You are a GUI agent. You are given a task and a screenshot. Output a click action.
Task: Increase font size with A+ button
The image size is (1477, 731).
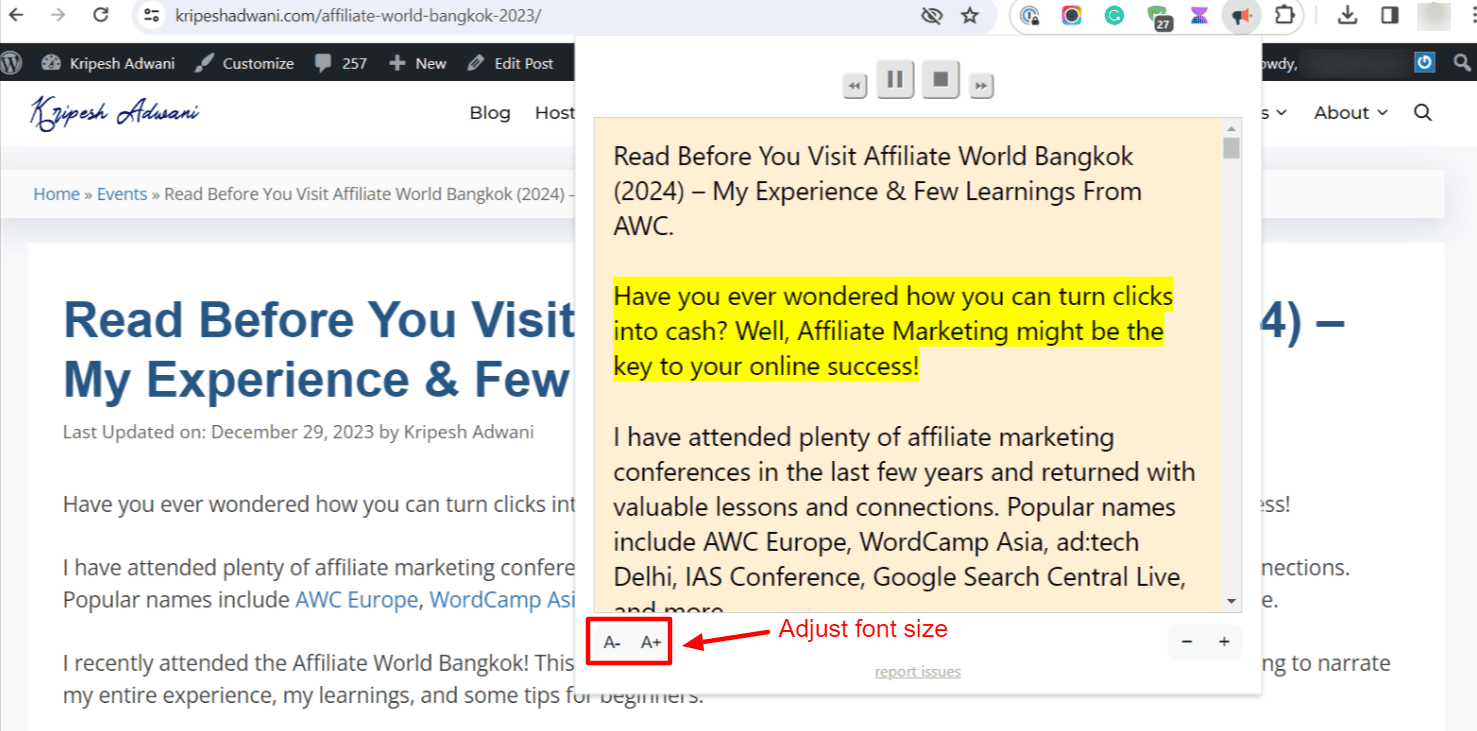pos(651,642)
